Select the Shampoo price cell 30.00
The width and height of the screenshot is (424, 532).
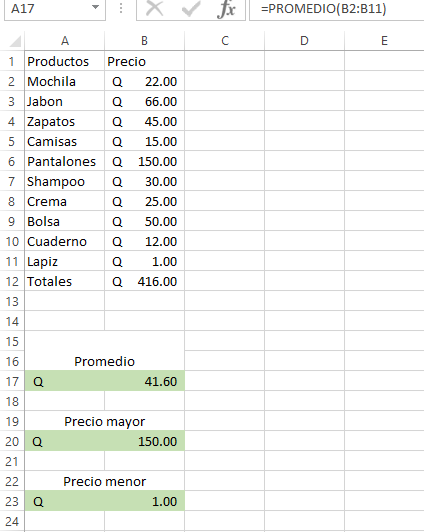click(144, 182)
